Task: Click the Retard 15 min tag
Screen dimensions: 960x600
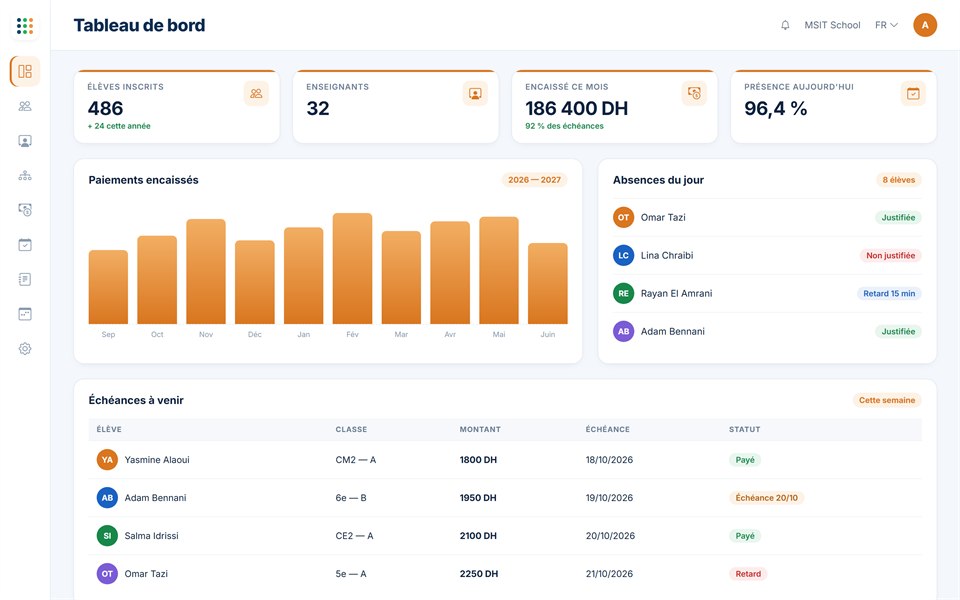Action: [889, 294]
